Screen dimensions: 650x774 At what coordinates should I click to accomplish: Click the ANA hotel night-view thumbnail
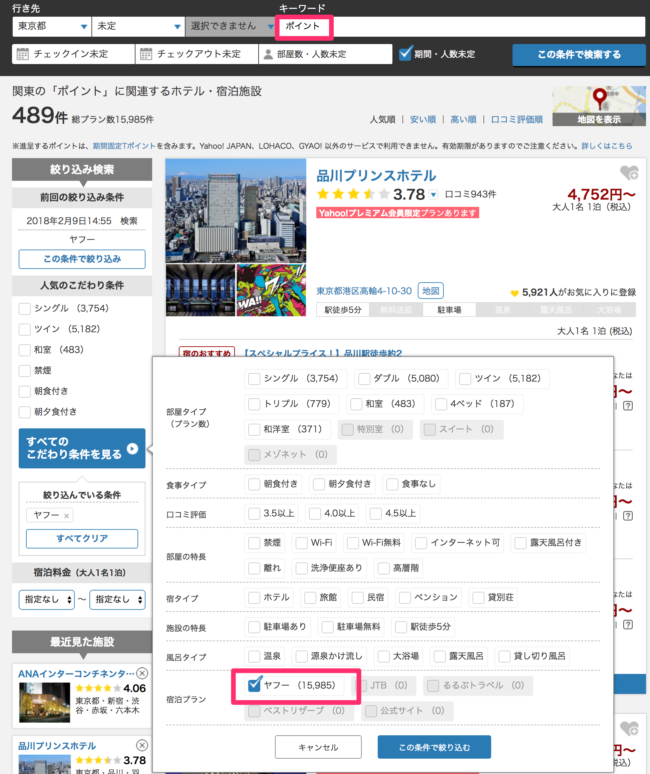click(44, 702)
